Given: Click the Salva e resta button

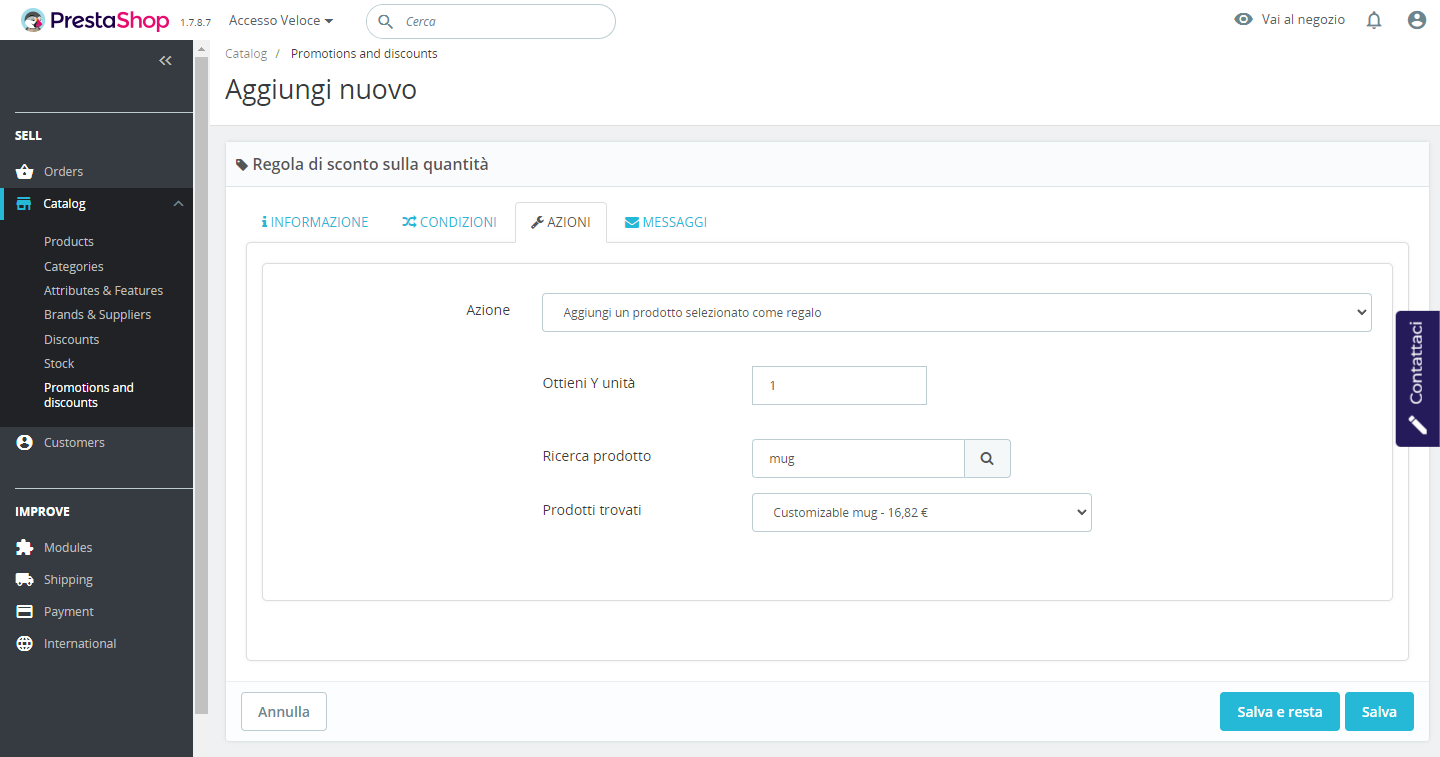Looking at the screenshot, I should coord(1280,712).
